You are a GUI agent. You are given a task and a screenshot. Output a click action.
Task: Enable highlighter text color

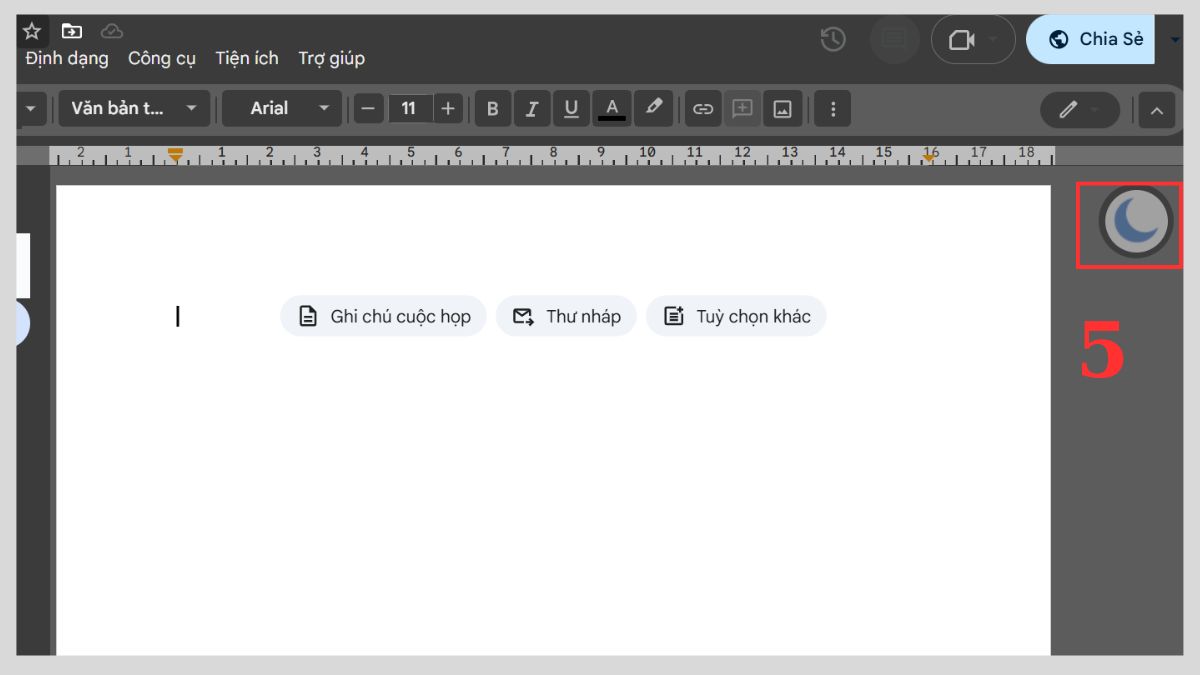(654, 108)
